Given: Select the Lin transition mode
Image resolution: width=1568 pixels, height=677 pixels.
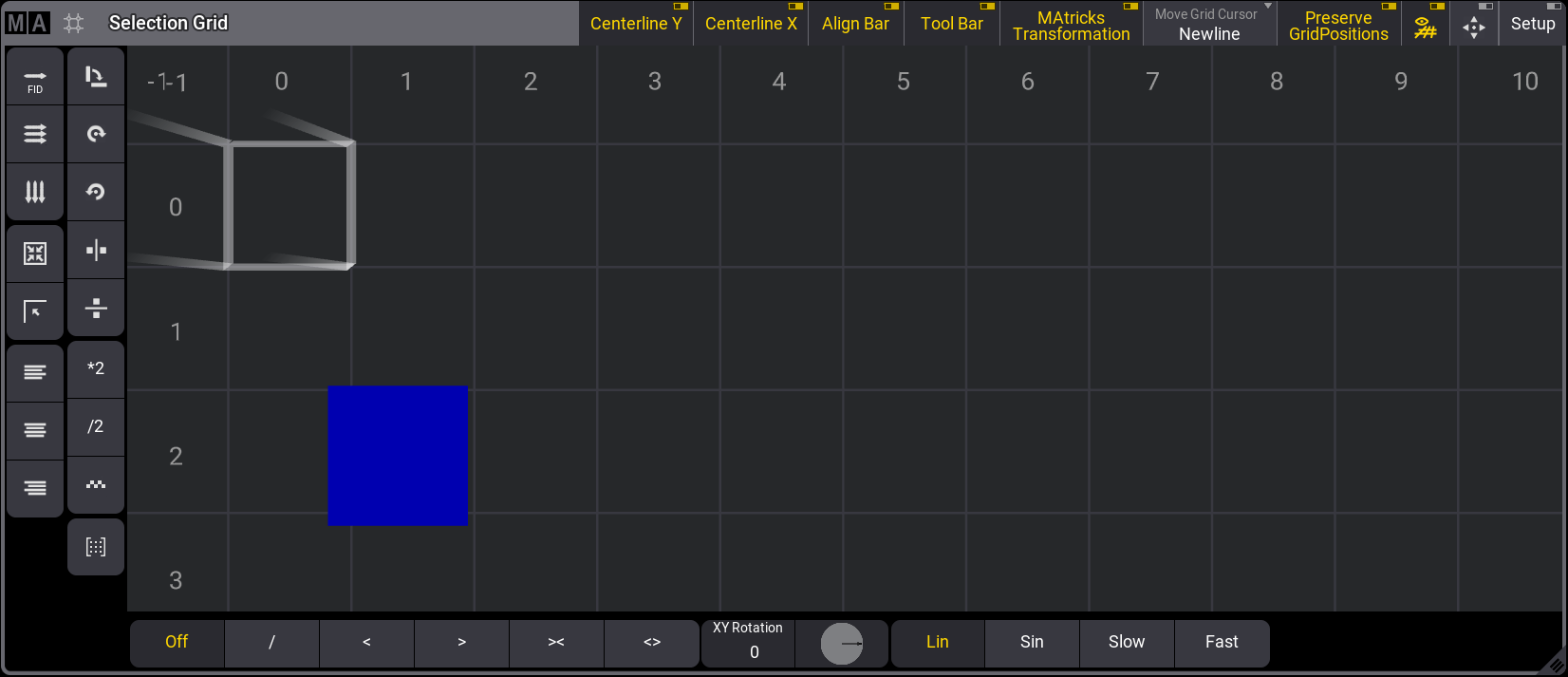Looking at the screenshot, I should click(x=938, y=643).
